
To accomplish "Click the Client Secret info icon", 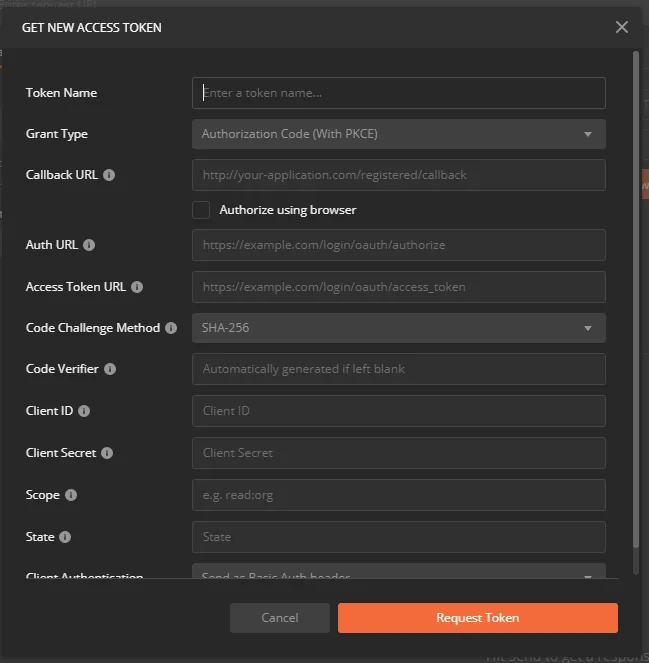I will 107,453.
